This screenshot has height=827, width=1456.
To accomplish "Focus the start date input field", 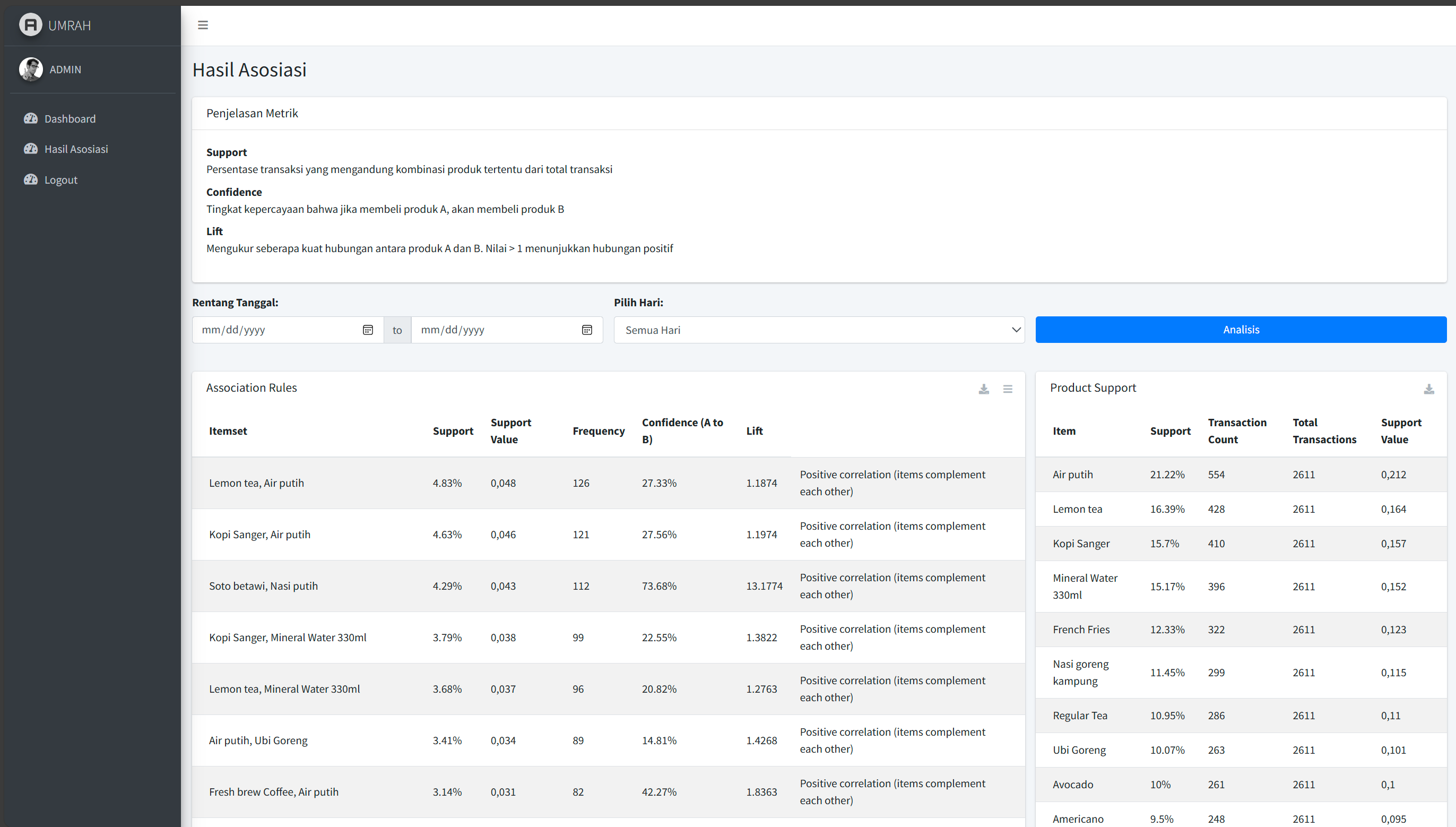I will pyautogui.click(x=272, y=330).
